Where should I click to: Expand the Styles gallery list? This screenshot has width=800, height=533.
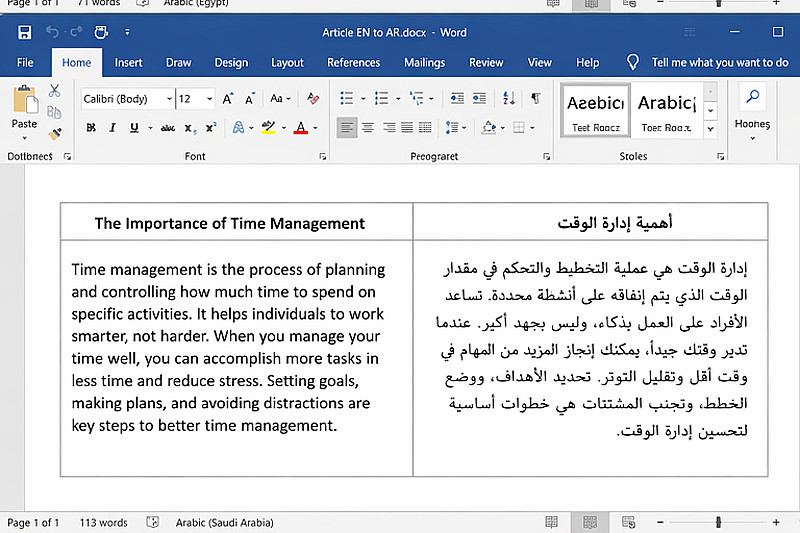(x=710, y=130)
